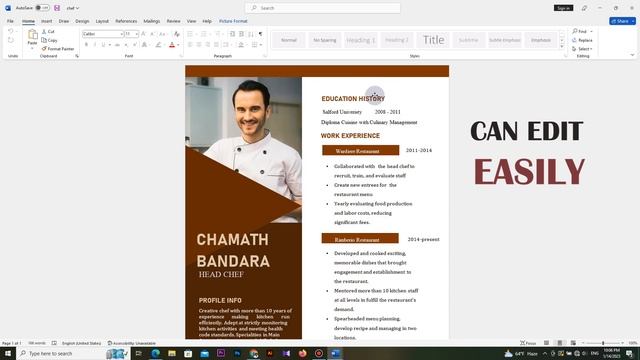This screenshot has height=360, width=640.
Task: Click the Redo icon below Undo
Action: [11, 40]
